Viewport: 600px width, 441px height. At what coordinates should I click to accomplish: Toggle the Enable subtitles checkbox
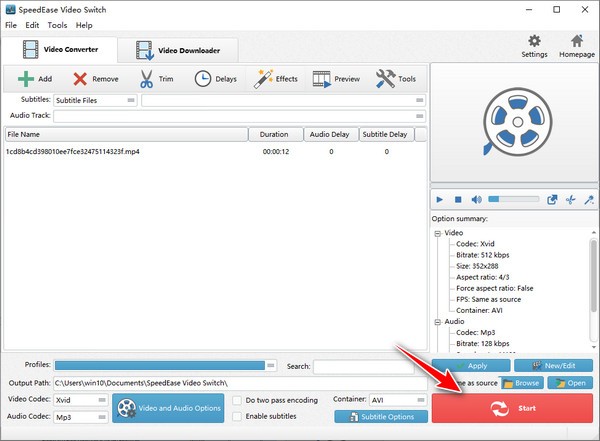pos(236,416)
